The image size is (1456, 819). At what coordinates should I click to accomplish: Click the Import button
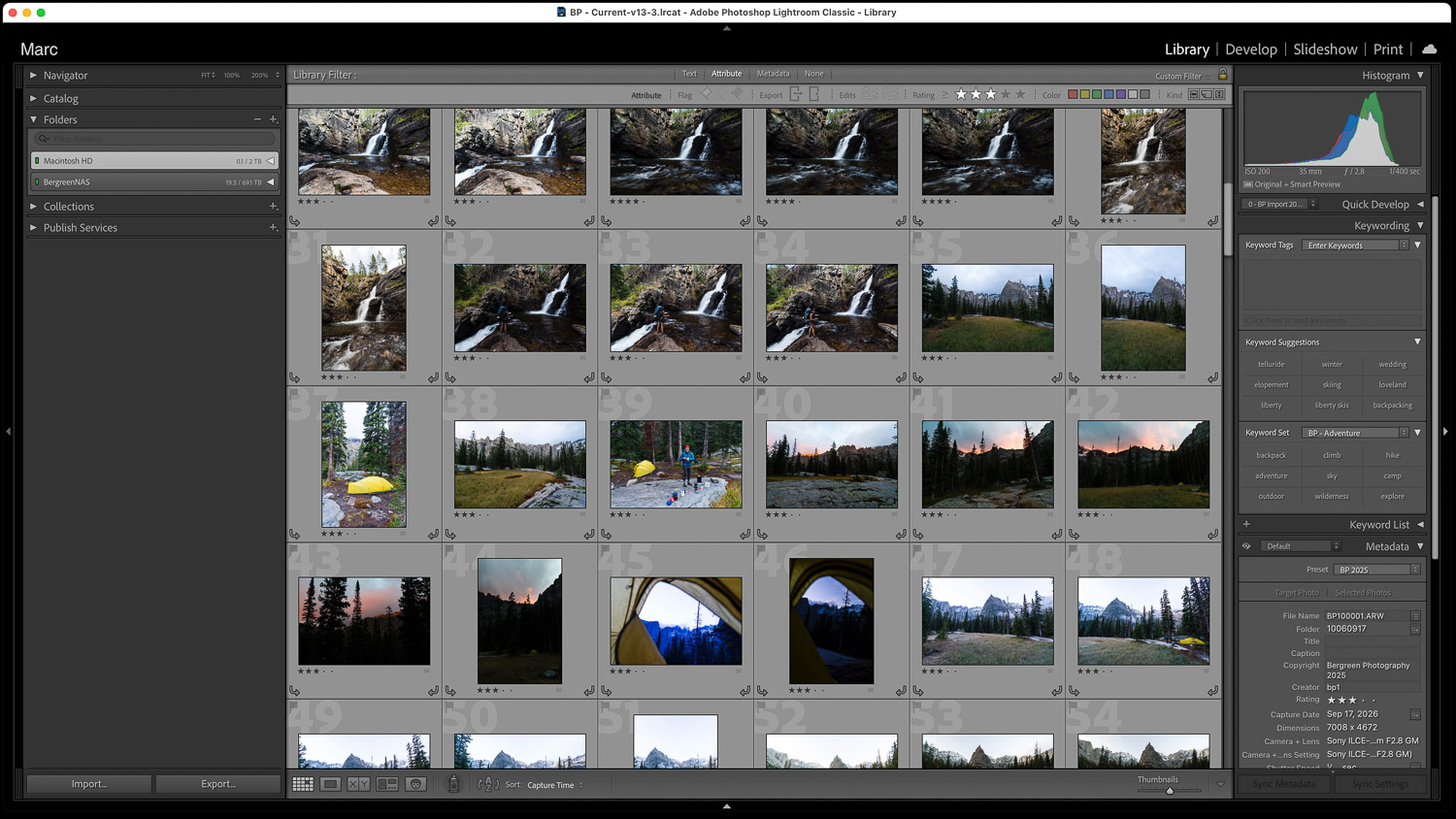(89, 784)
